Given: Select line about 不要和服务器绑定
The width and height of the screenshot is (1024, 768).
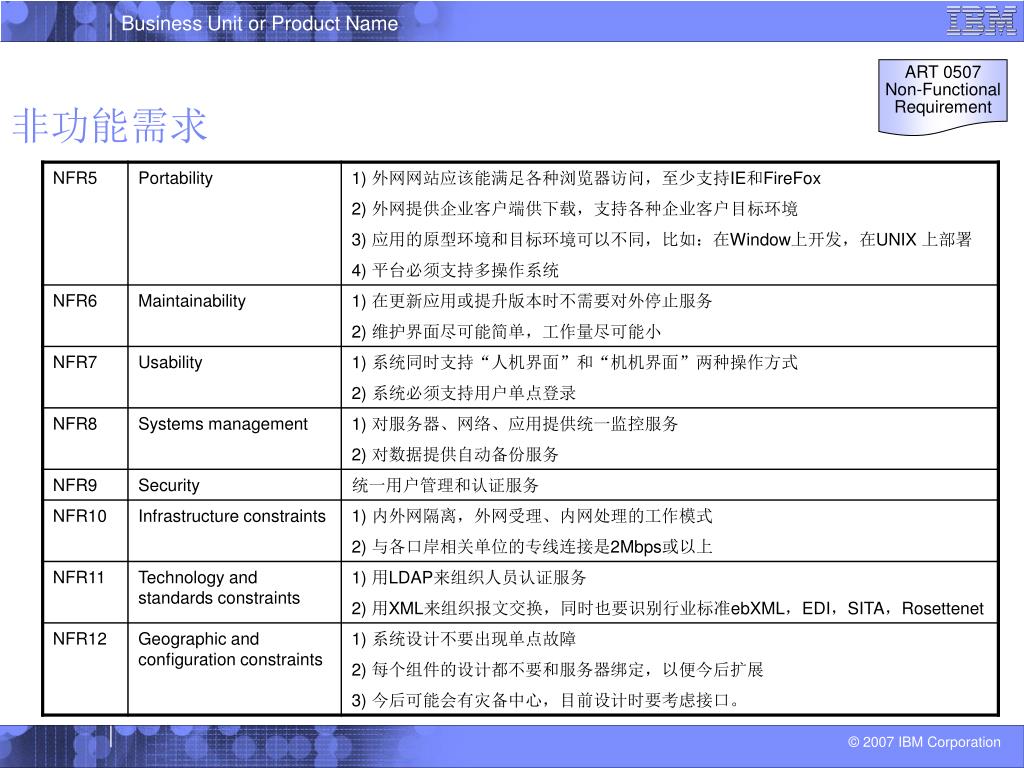Looking at the screenshot, I should click(x=557, y=669).
